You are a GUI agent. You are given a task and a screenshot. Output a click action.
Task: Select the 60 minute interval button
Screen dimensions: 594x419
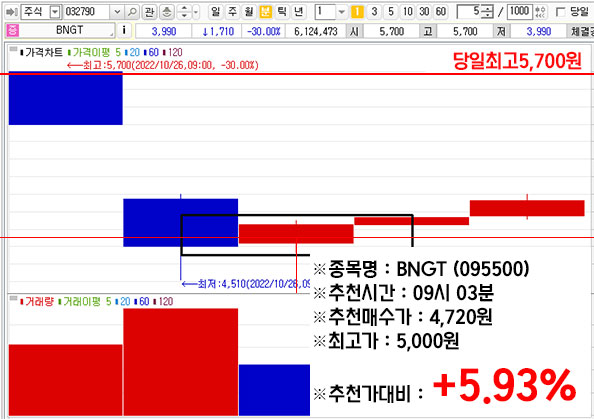441,12
